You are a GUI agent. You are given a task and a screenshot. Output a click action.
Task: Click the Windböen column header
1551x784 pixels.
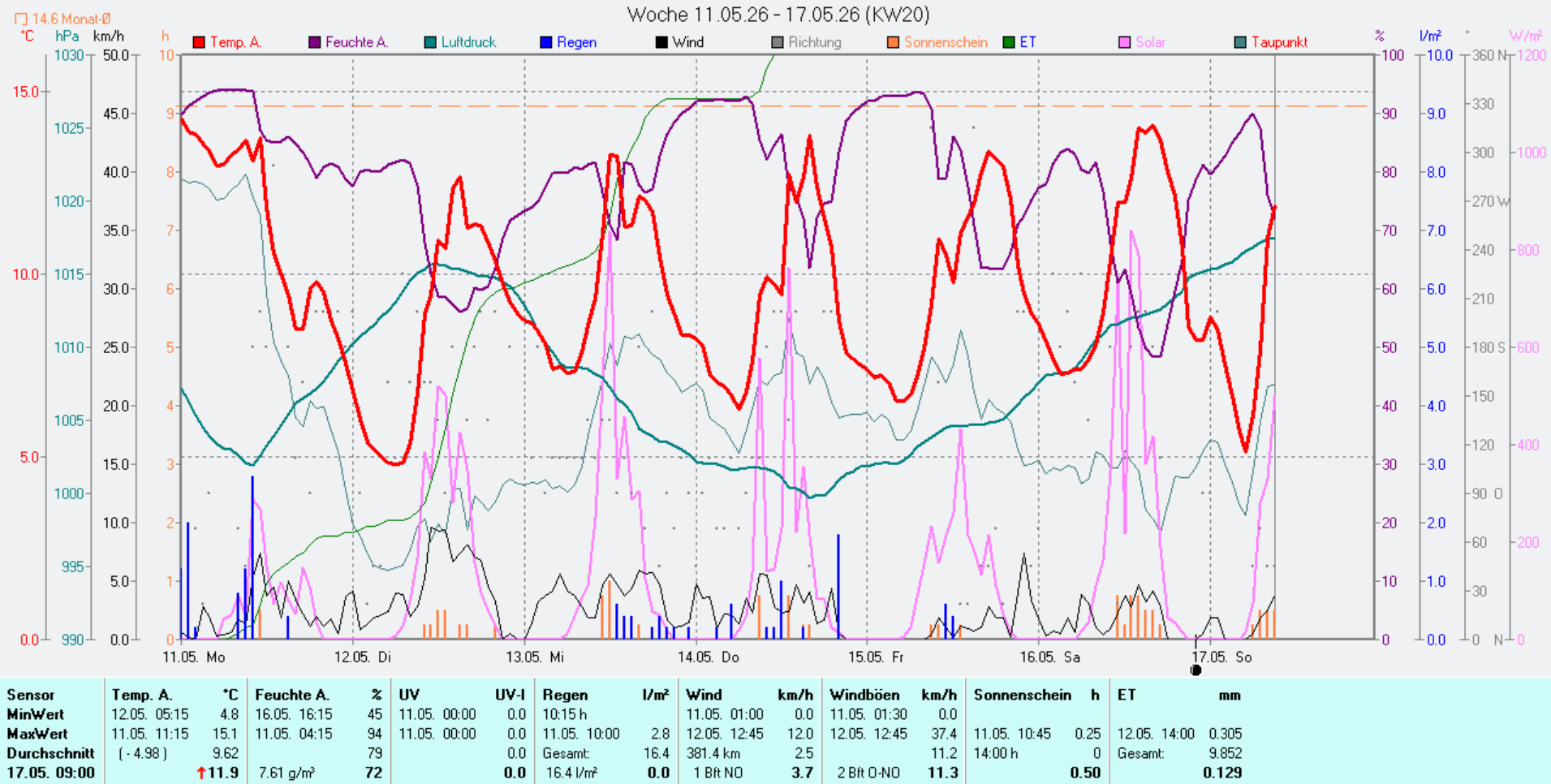click(x=864, y=695)
